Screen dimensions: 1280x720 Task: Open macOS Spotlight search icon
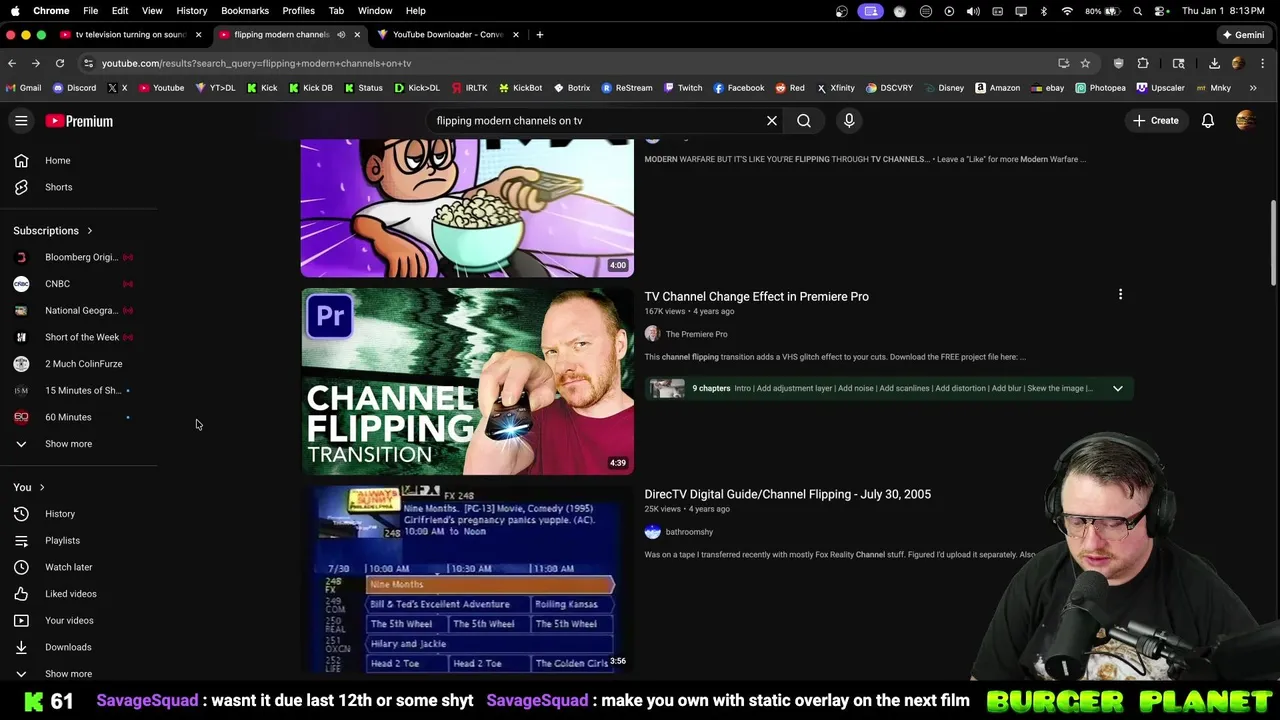click(1138, 11)
